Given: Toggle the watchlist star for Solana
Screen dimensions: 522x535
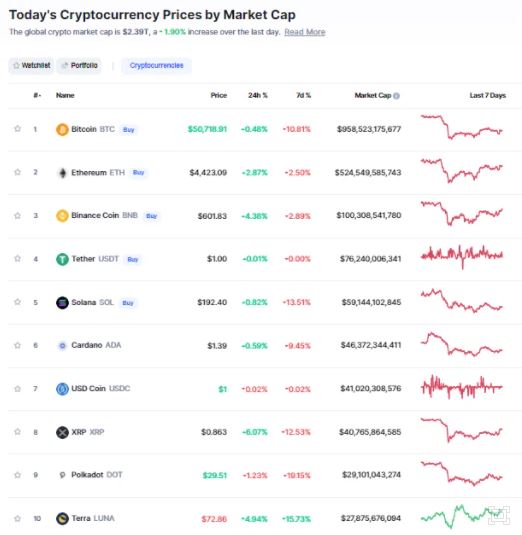Looking at the screenshot, I should pos(17,302).
